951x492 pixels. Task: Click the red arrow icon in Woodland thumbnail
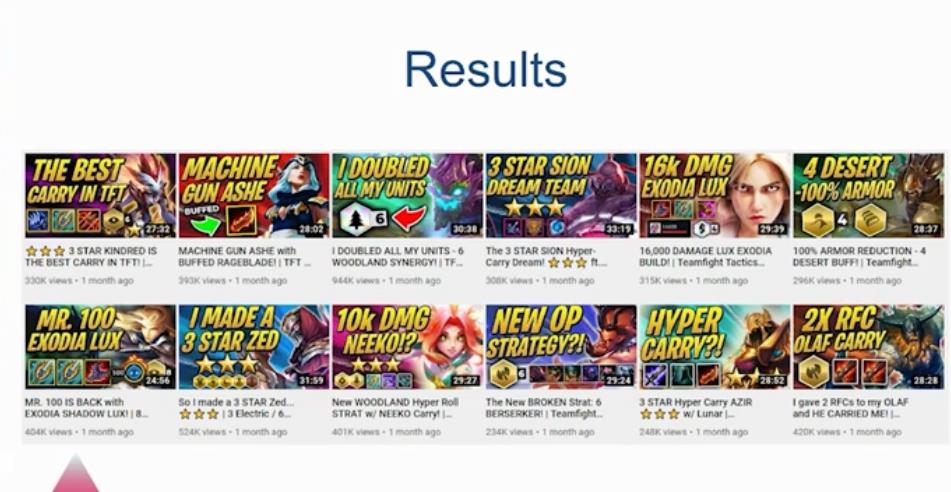click(x=408, y=218)
